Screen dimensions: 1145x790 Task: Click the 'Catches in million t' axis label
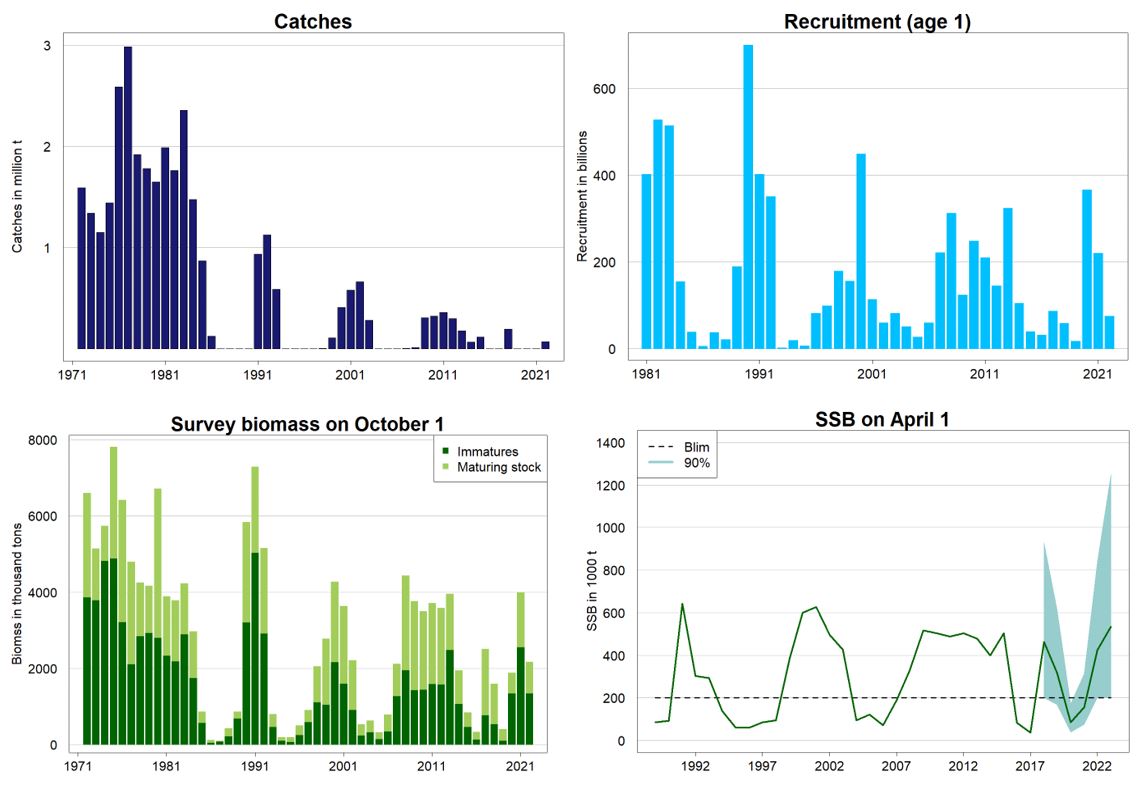(x=19, y=196)
